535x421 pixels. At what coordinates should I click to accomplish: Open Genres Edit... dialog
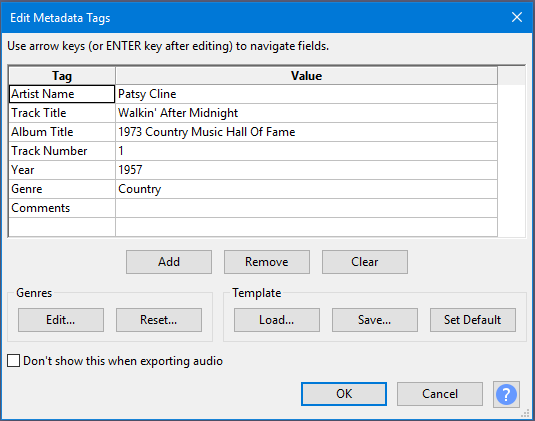(61, 320)
